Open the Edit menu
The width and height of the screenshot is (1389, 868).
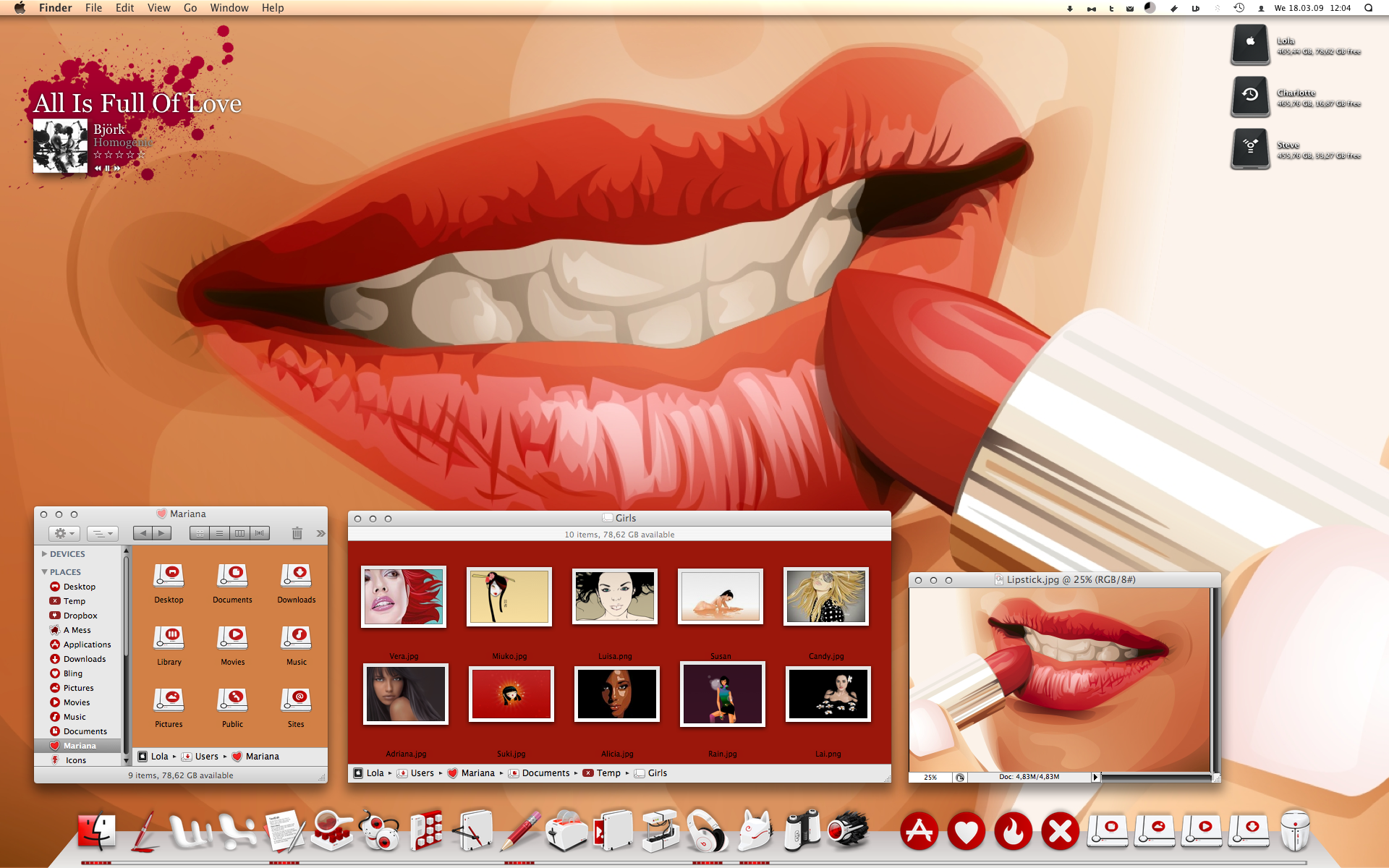pos(125,8)
